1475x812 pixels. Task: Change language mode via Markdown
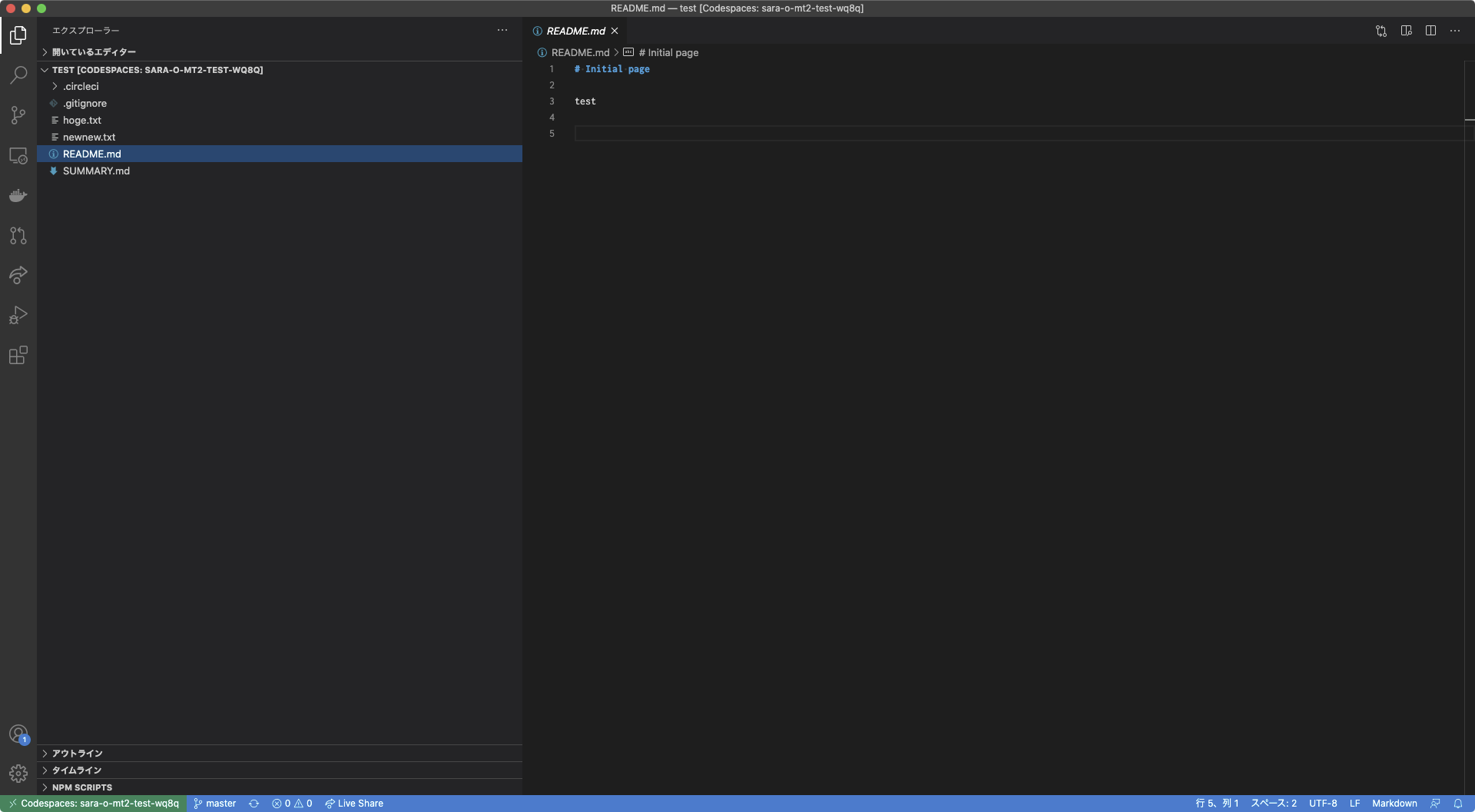click(1394, 804)
